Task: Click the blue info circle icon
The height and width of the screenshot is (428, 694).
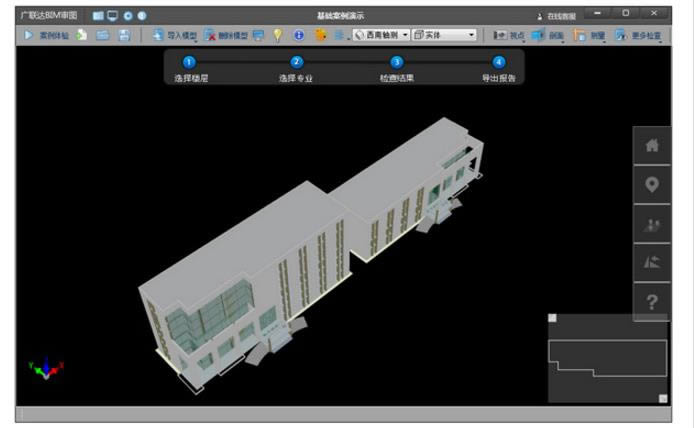Action: (x=299, y=35)
